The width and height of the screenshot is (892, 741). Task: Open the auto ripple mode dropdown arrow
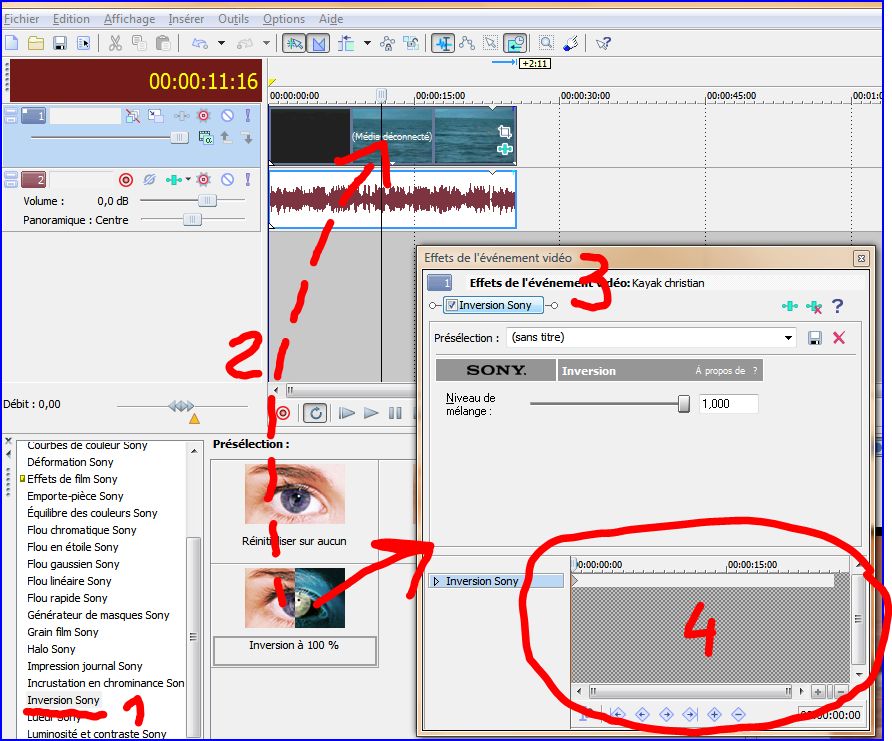pyautogui.click(x=367, y=43)
